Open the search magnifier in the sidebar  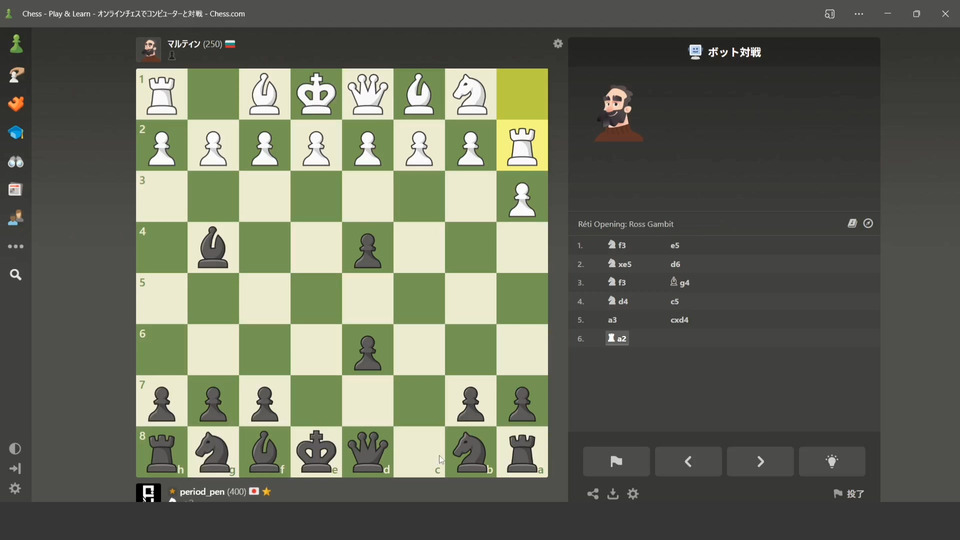[x=16, y=275]
